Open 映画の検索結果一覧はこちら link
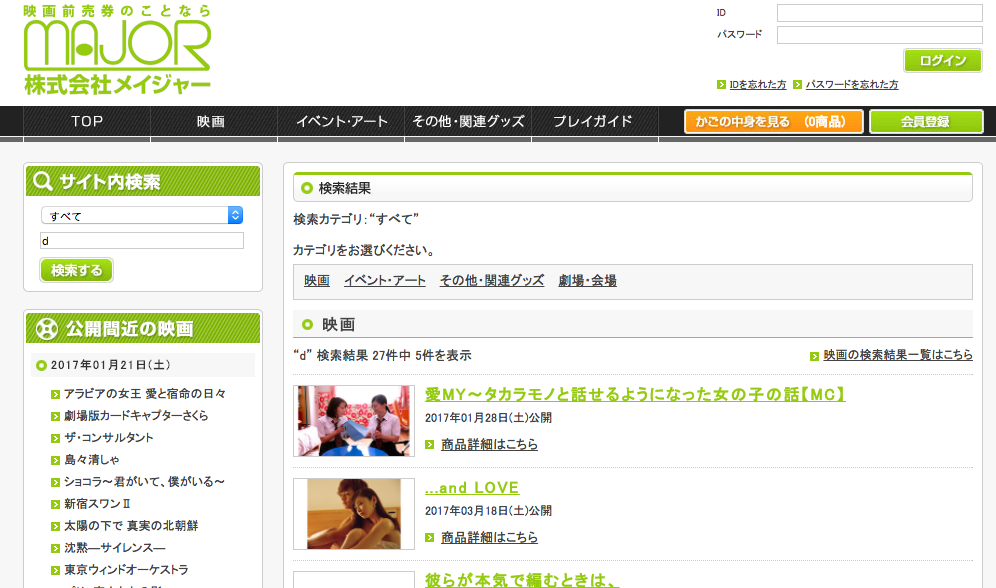This screenshot has height=588, width=996. [898, 355]
